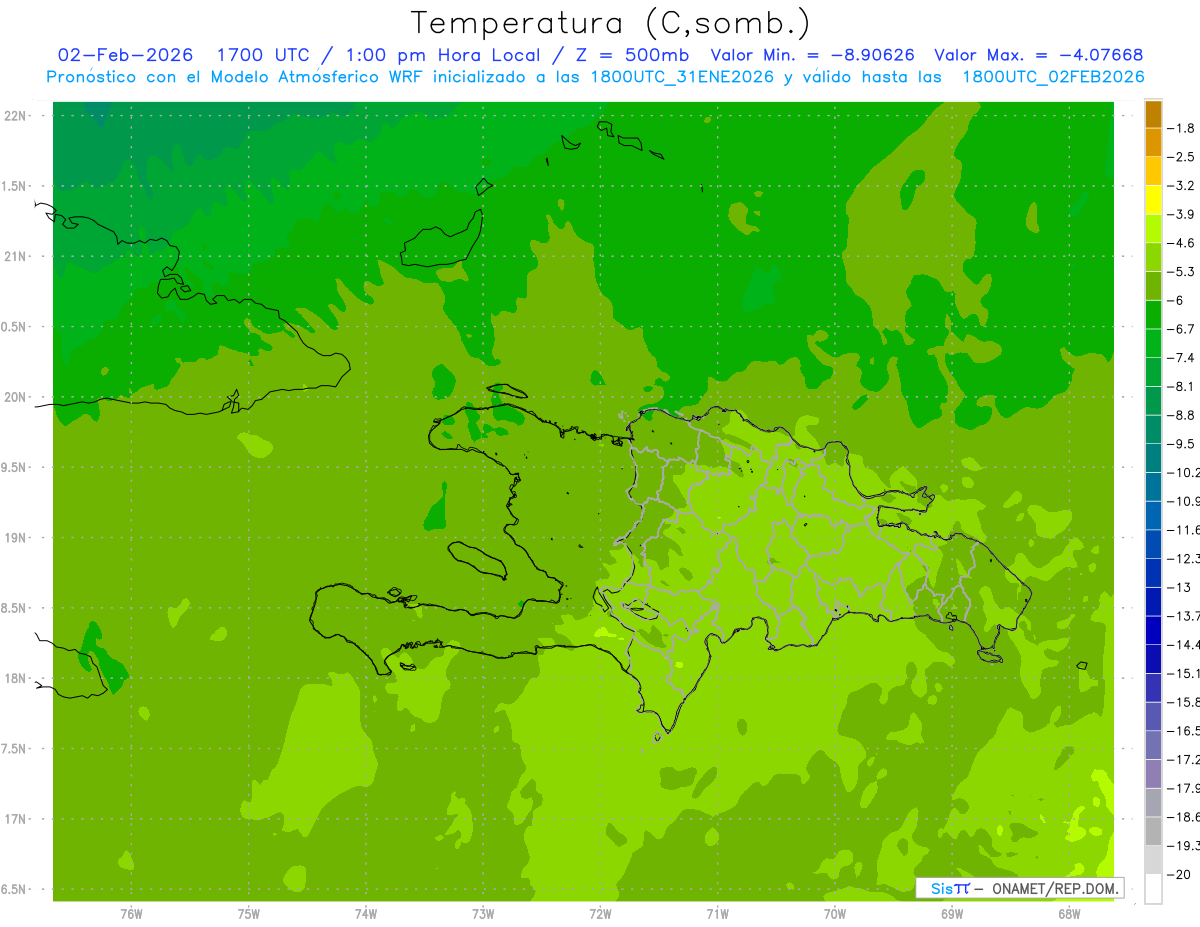Select the -20 colorbar value
Image resolution: width=1200 pixels, height=927 pixels.
click(x=1179, y=874)
